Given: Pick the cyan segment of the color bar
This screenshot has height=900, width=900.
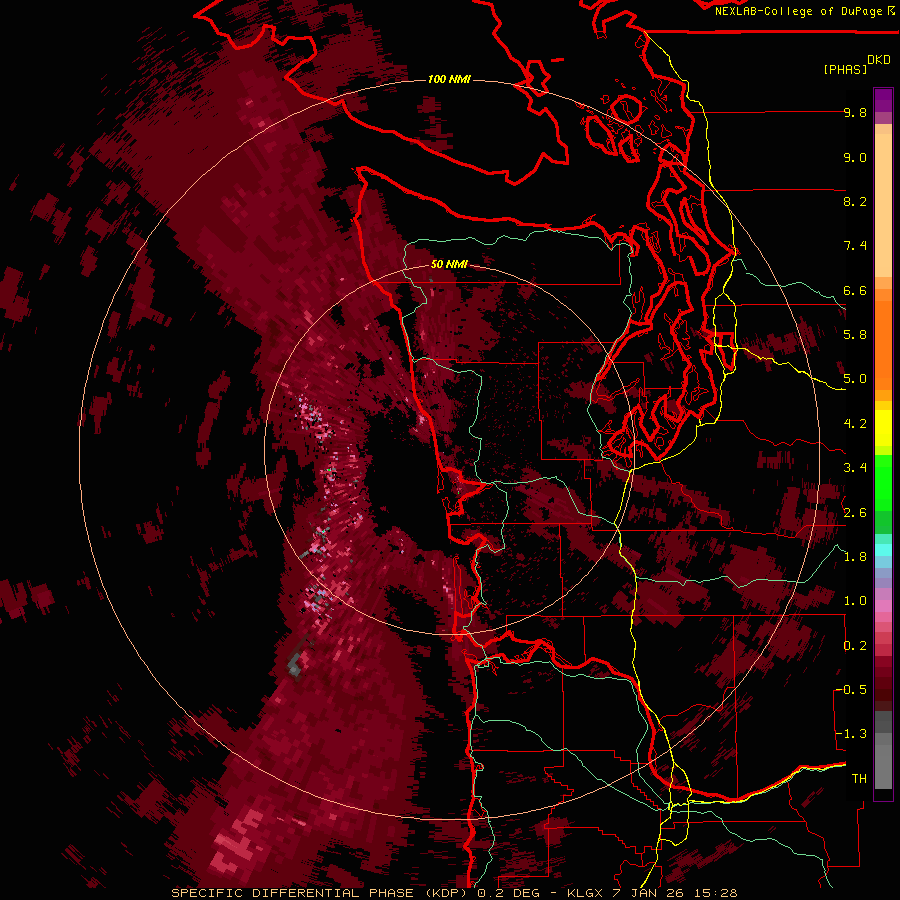Looking at the screenshot, I should (x=883, y=550).
